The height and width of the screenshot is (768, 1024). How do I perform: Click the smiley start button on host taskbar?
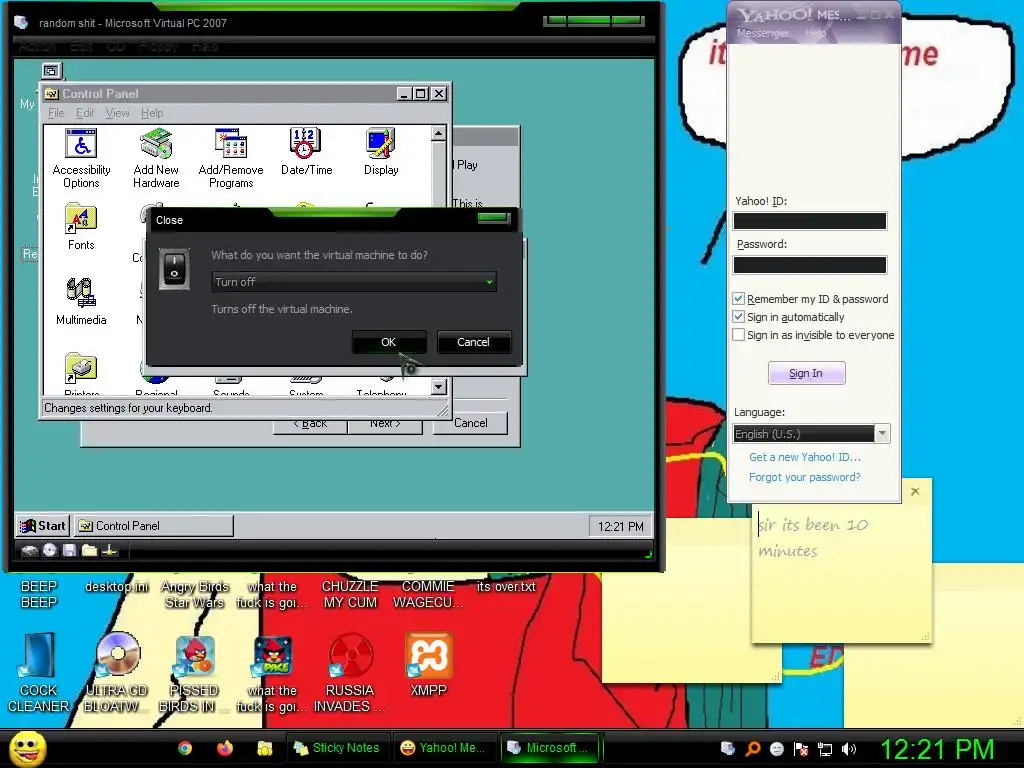[x=27, y=748]
